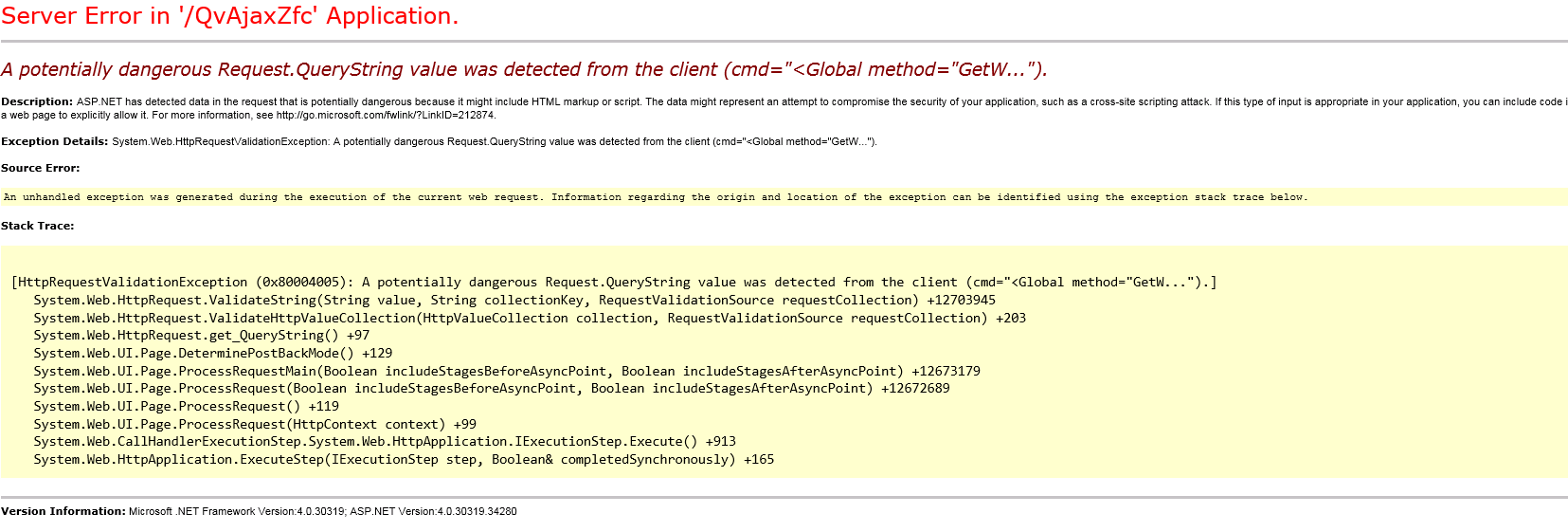Click the CallHandlerExecutionStep Execute() +913 line
The image size is (1568, 532).
click(384, 441)
